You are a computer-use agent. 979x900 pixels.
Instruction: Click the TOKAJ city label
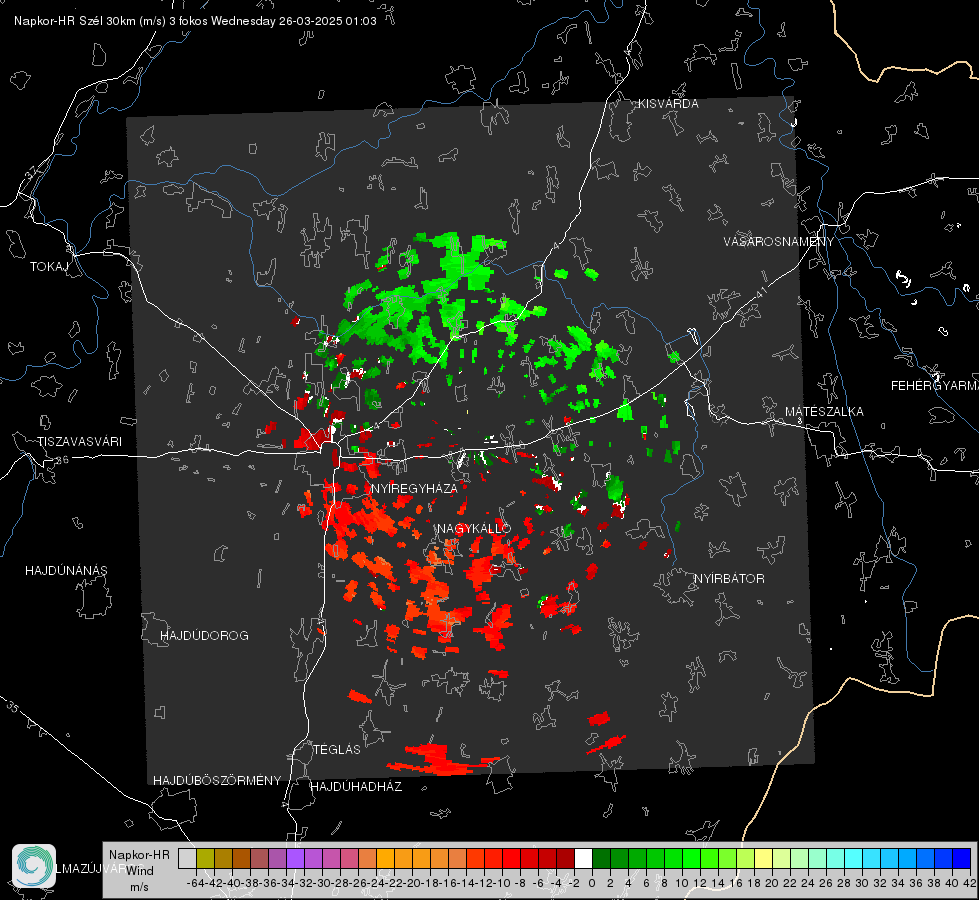(49, 267)
